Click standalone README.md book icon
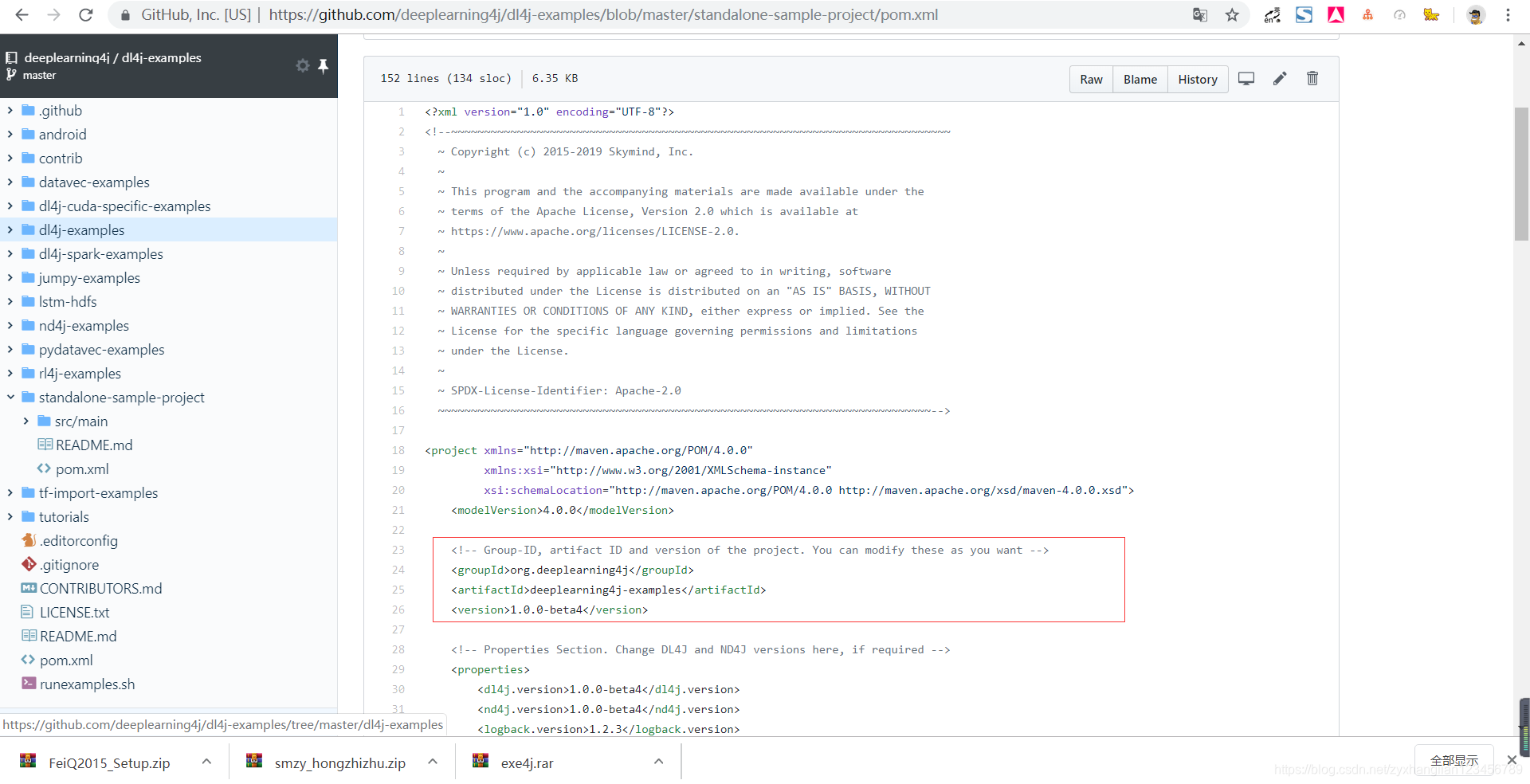This screenshot has width=1530, height=784. [45, 445]
